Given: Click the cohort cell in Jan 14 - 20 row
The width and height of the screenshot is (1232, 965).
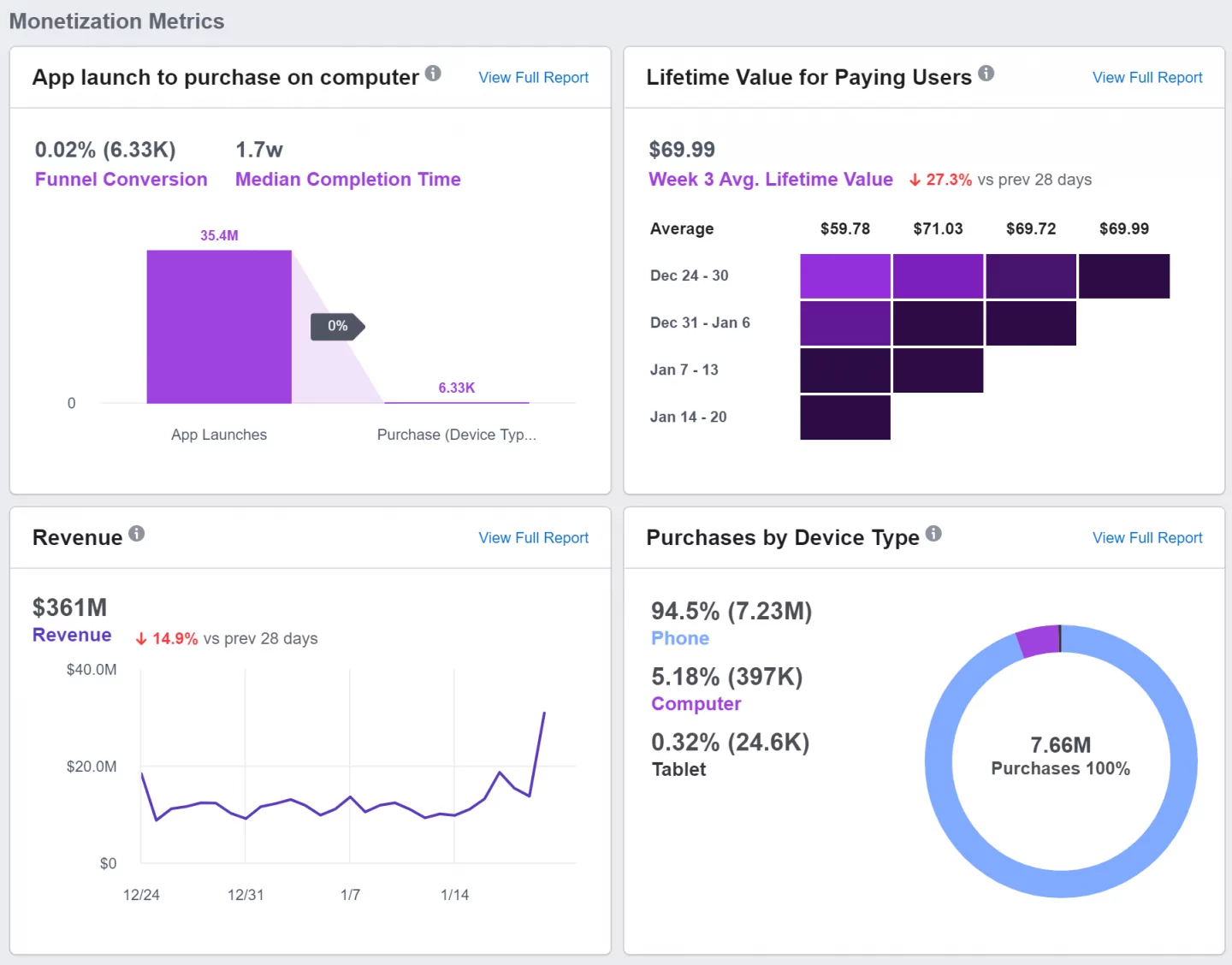Looking at the screenshot, I should point(845,417).
